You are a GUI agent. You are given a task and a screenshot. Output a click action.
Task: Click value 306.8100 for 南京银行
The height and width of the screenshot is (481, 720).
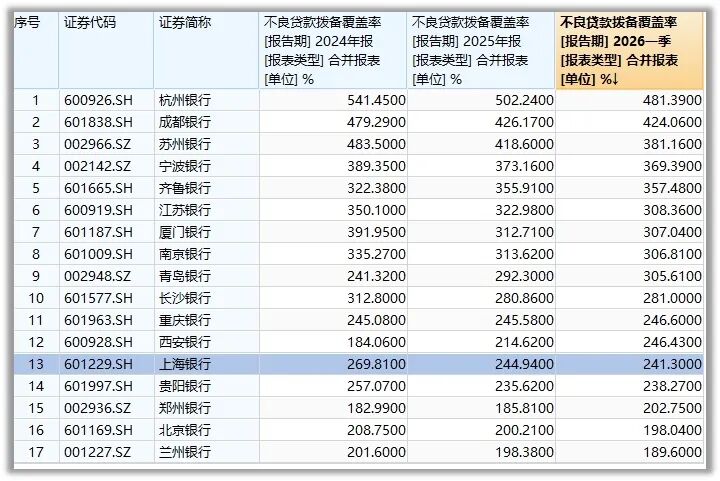(x=672, y=254)
